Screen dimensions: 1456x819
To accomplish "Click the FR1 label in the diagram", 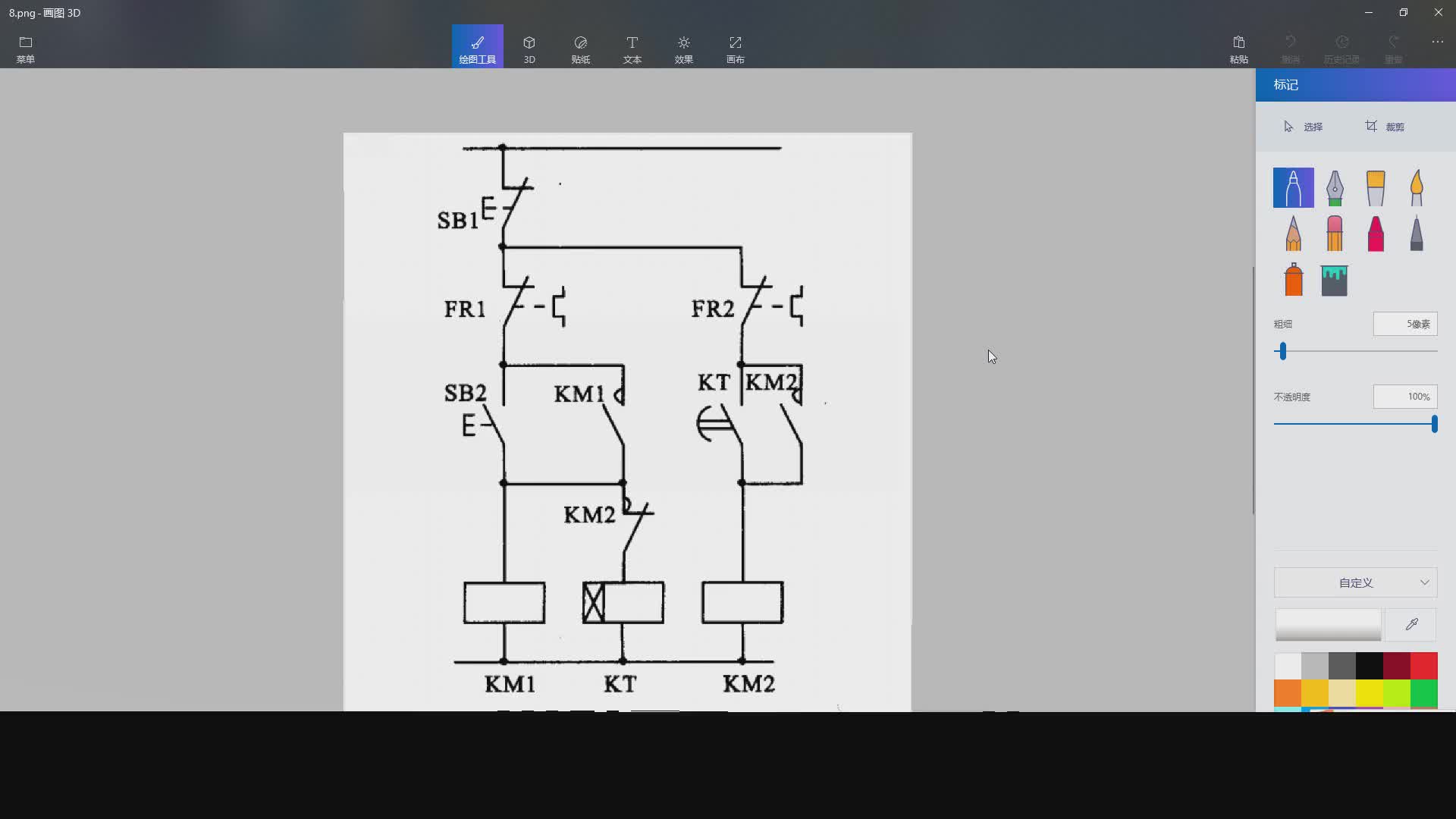I will click(x=464, y=309).
